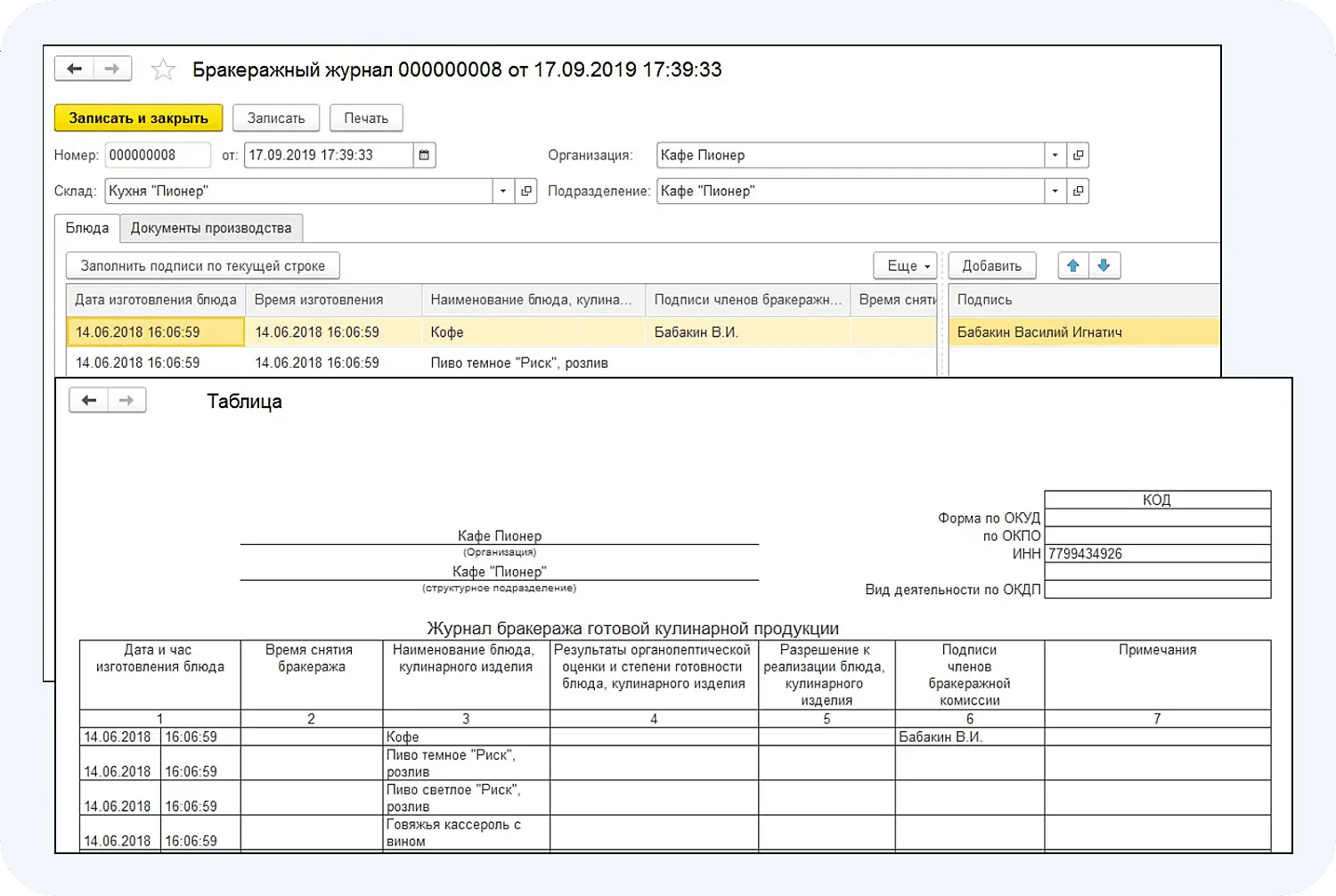1336x896 pixels.
Task: Expand the Организация dropdown list
Action: click(x=1055, y=155)
